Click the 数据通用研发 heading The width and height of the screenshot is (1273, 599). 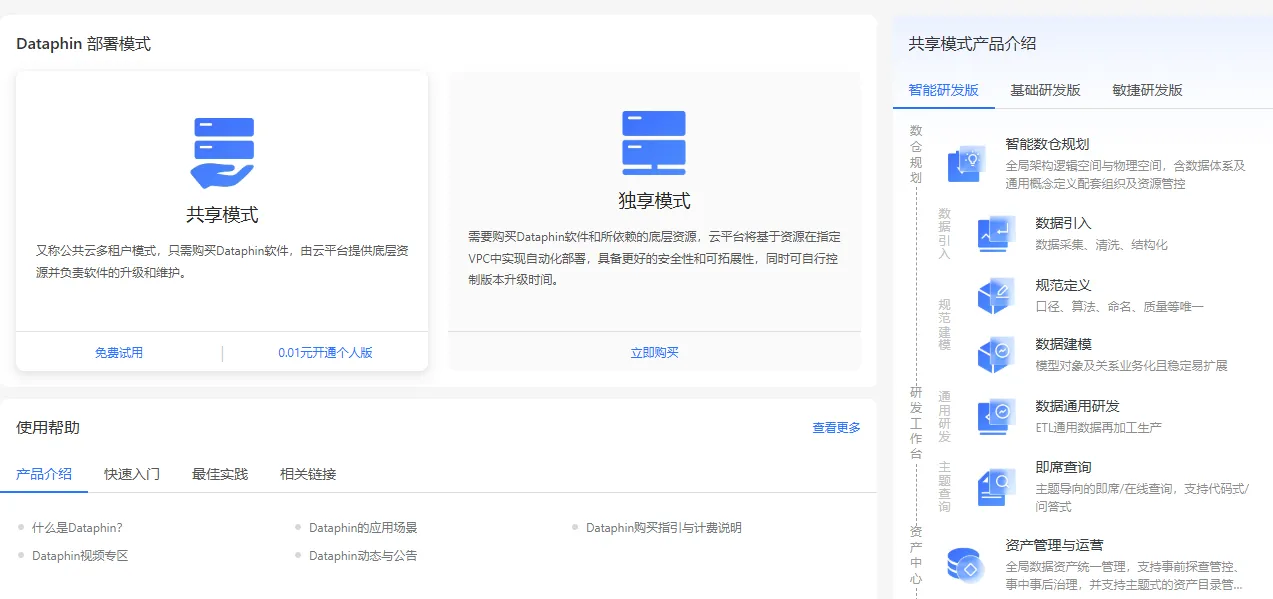click(x=1077, y=406)
